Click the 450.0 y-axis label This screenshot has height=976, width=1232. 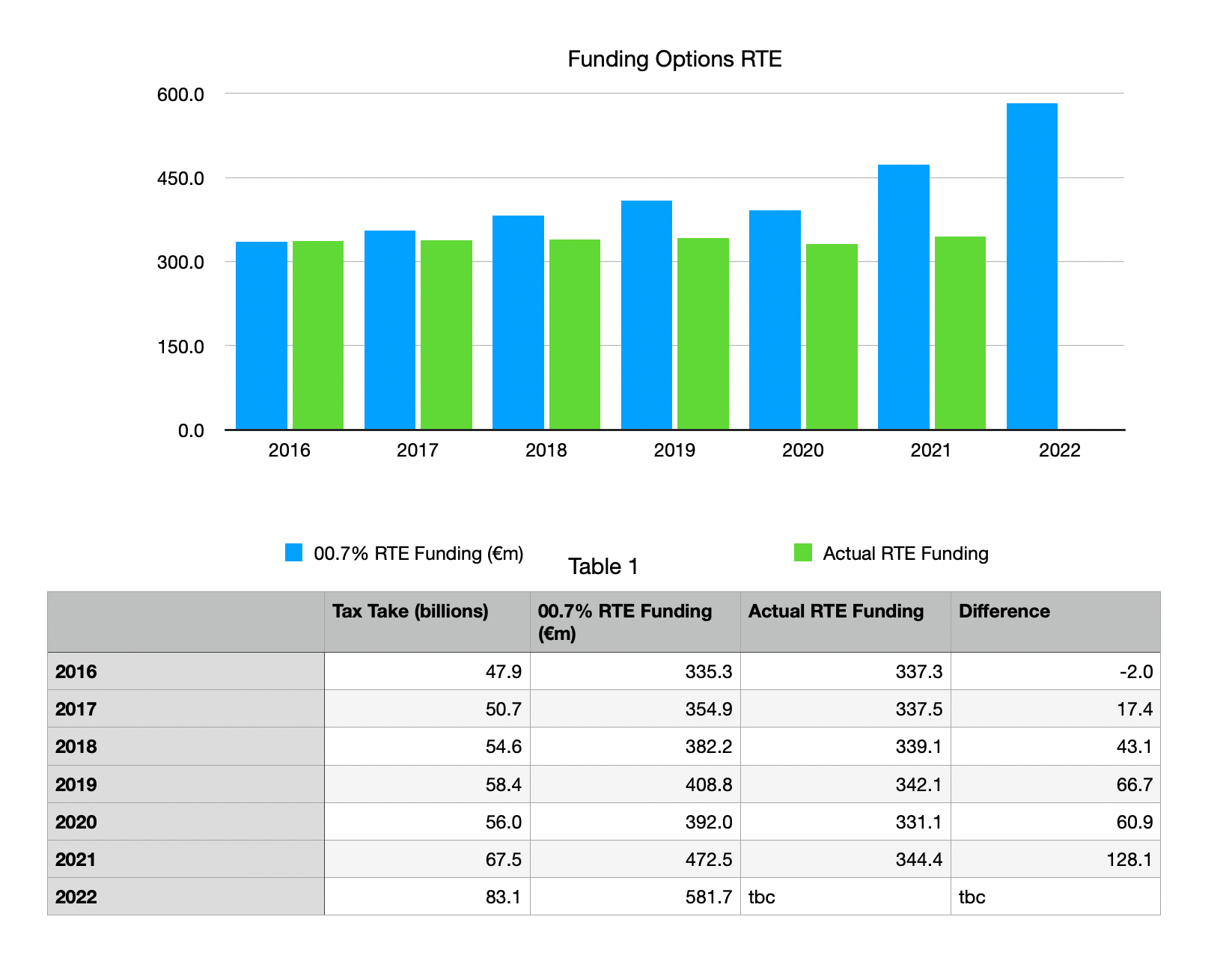point(180,179)
